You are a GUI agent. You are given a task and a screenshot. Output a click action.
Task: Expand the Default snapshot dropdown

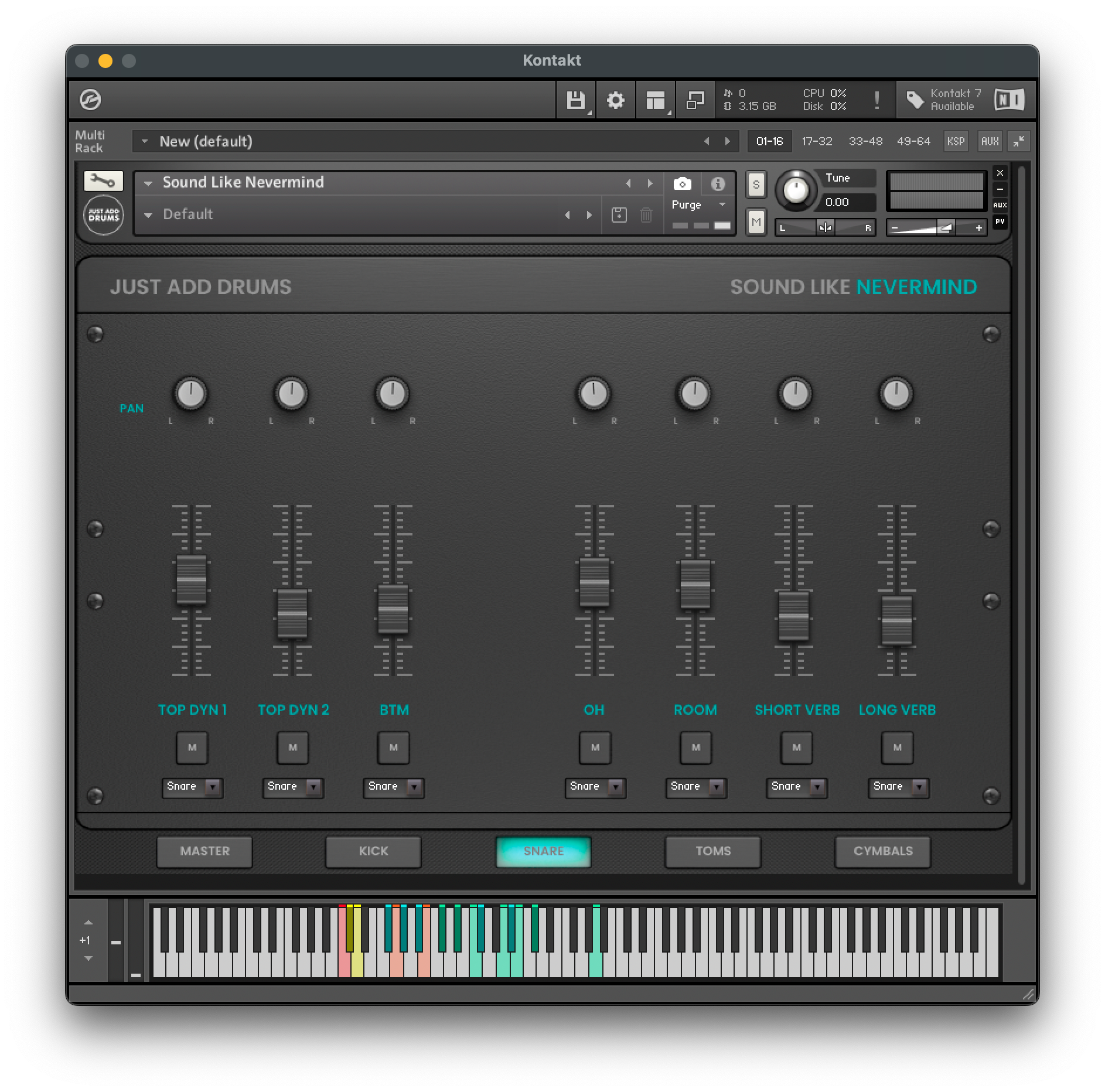148,215
